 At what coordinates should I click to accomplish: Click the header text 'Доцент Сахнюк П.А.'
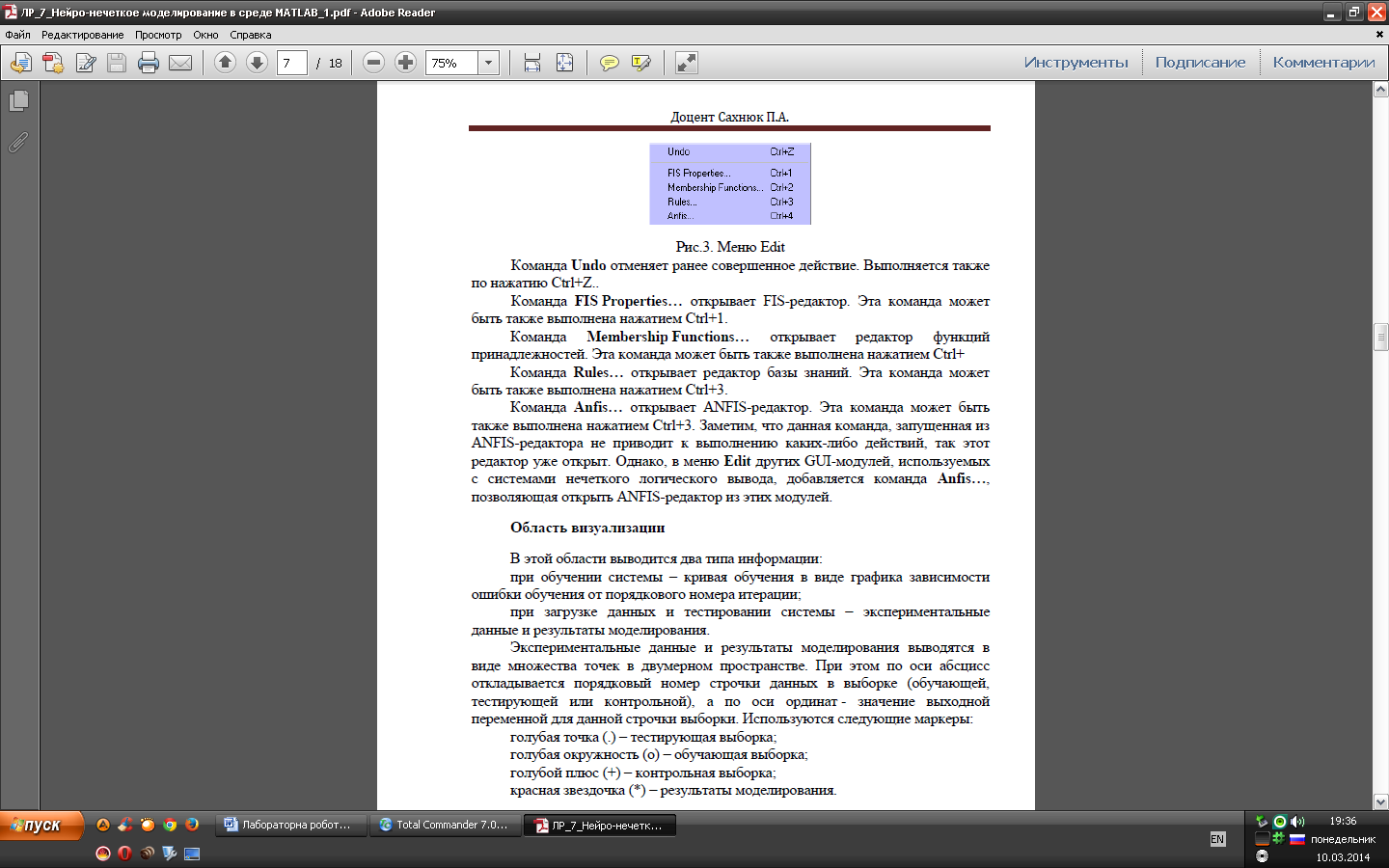tap(730, 117)
